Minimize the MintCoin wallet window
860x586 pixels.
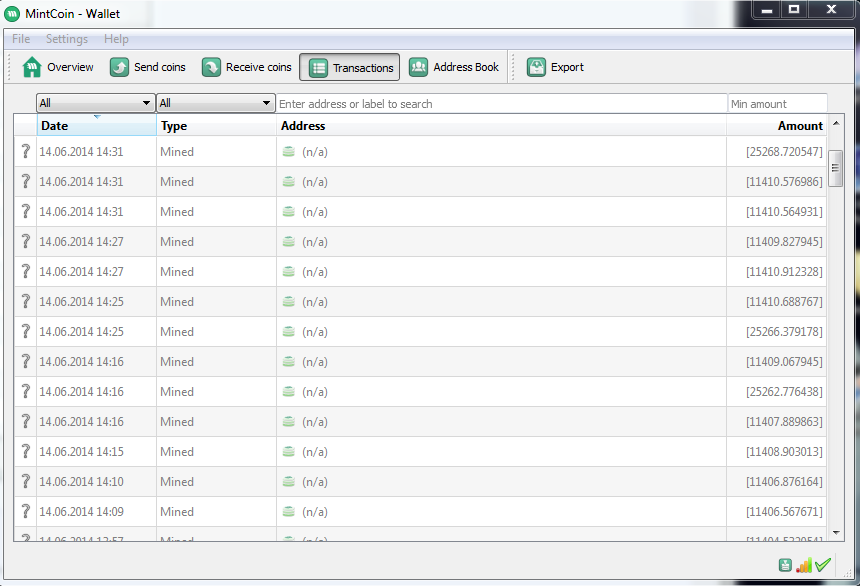767,10
